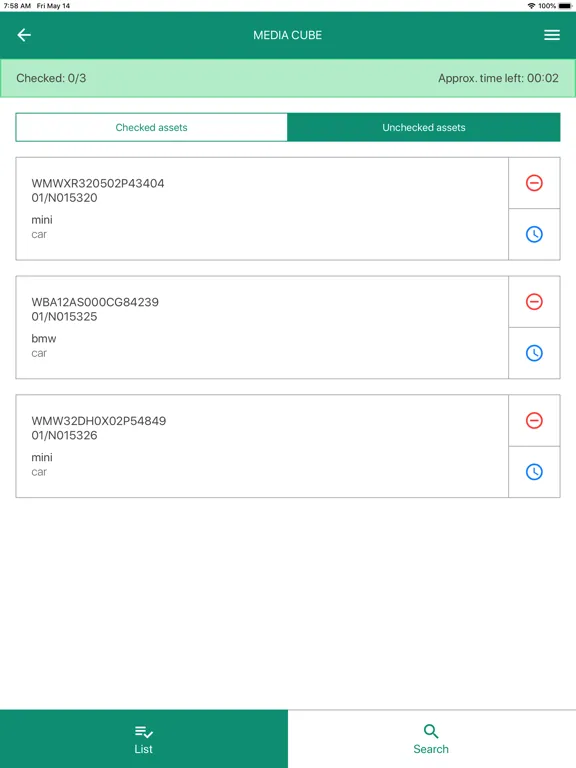Click blue clock icon for WBA12AS000CG84239

click(534, 353)
